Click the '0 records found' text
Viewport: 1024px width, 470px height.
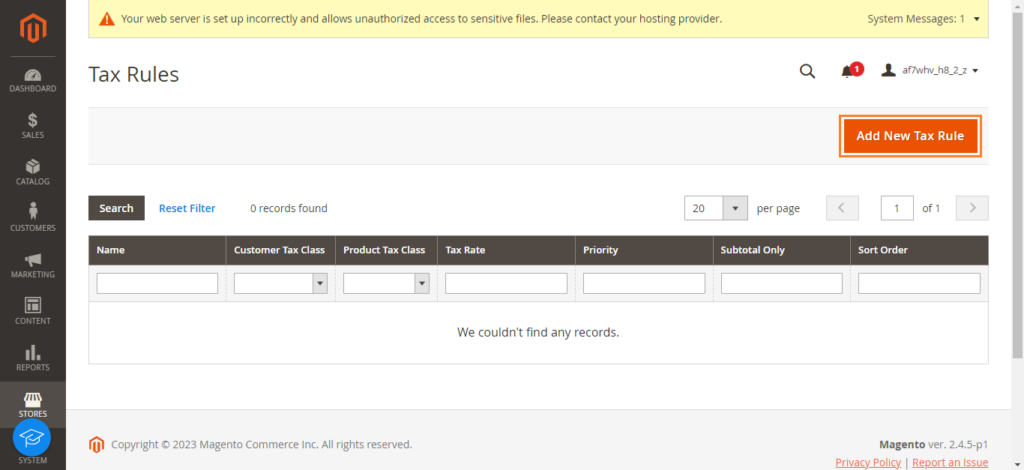click(289, 208)
